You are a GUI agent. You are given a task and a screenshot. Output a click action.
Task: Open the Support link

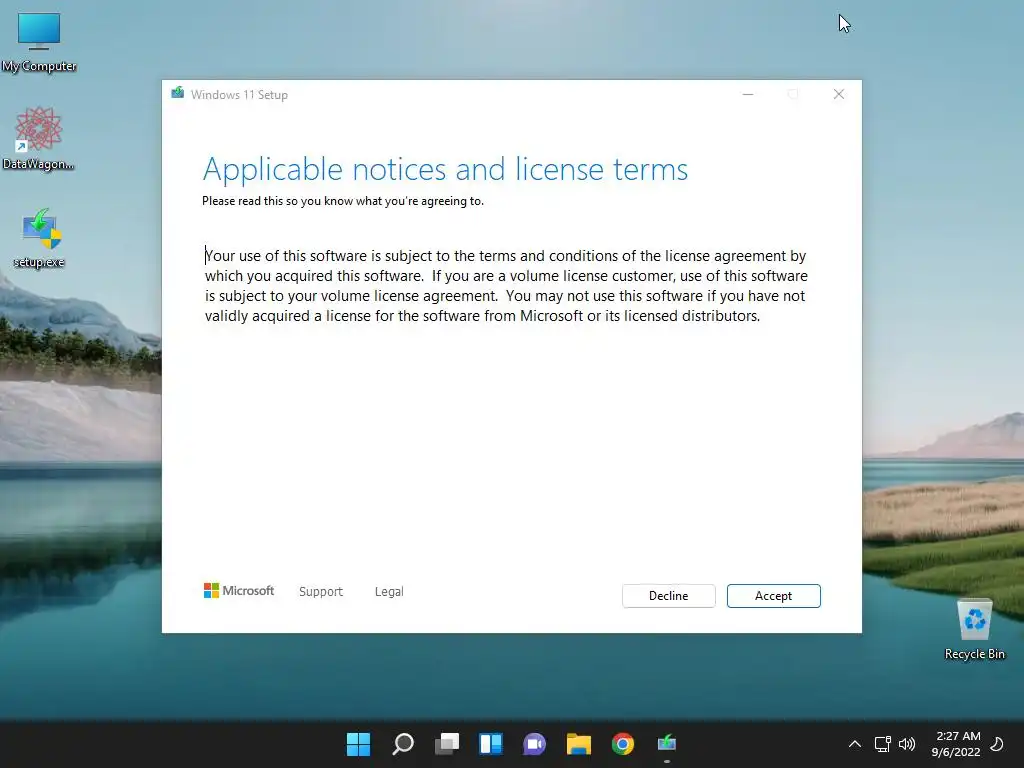[x=321, y=592]
